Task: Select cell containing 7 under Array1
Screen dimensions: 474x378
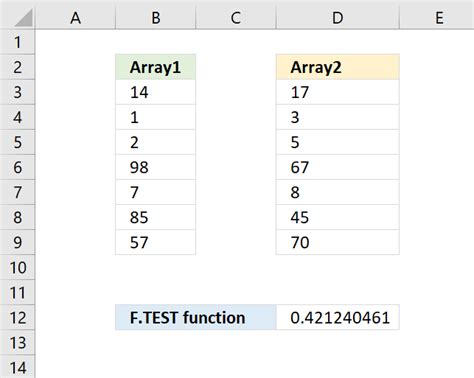Action: point(156,192)
